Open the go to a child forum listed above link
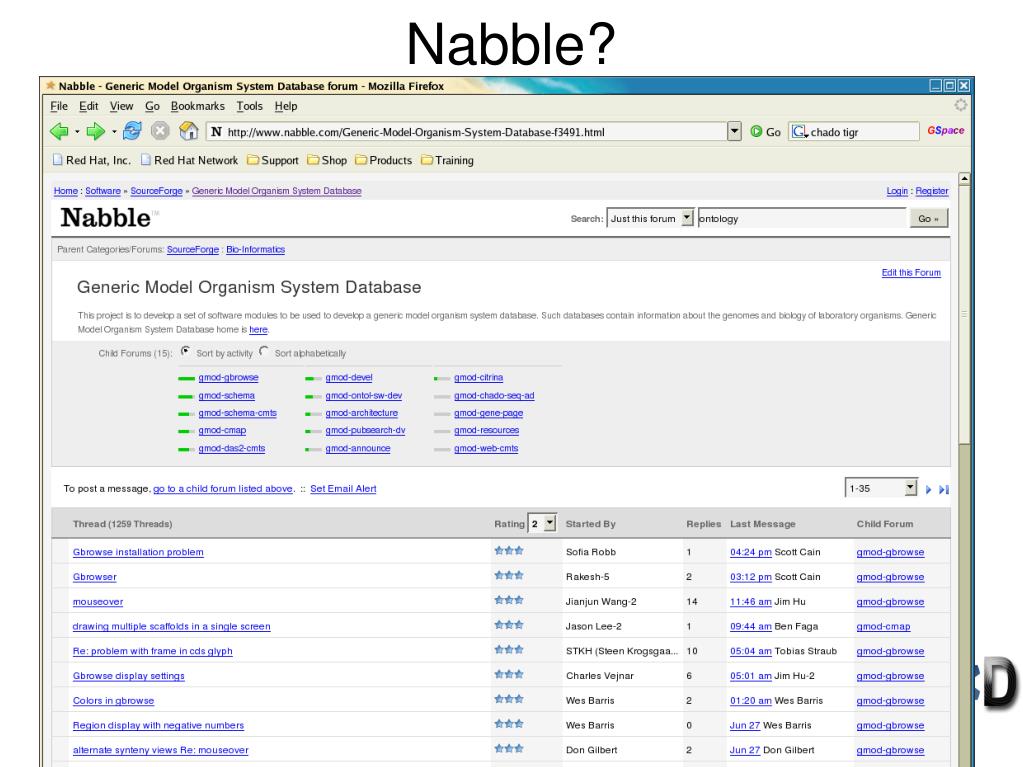1023x767 pixels. tap(224, 489)
